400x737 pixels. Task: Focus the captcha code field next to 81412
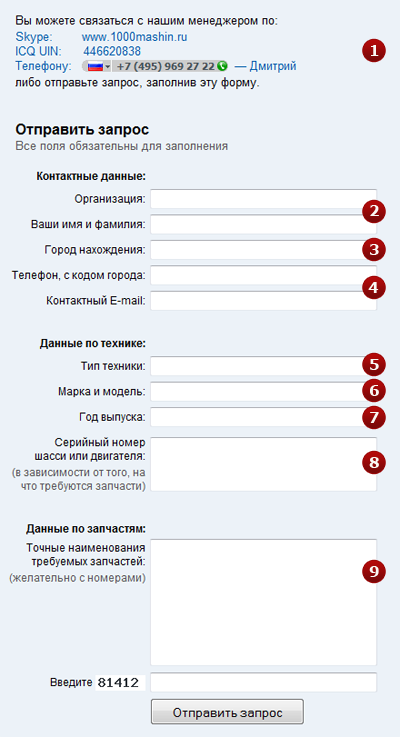click(x=264, y=682)
